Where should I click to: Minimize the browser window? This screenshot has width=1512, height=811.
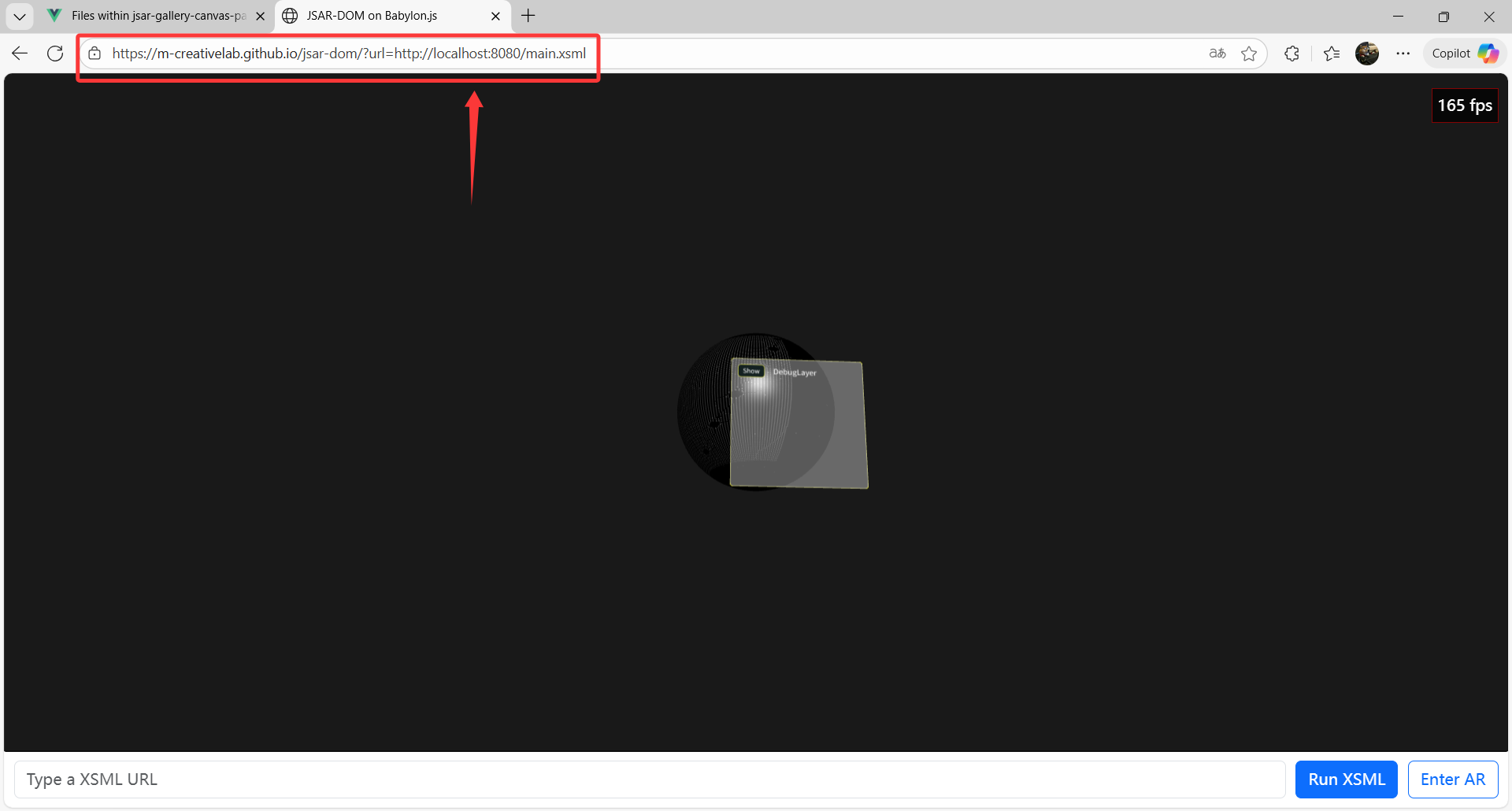[x=1399, y=16]
